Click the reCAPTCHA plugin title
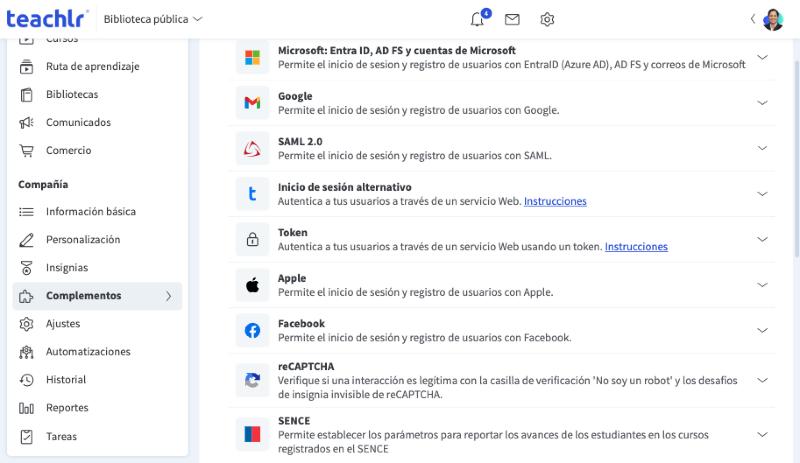800x463 pixels. click(306, 367)
